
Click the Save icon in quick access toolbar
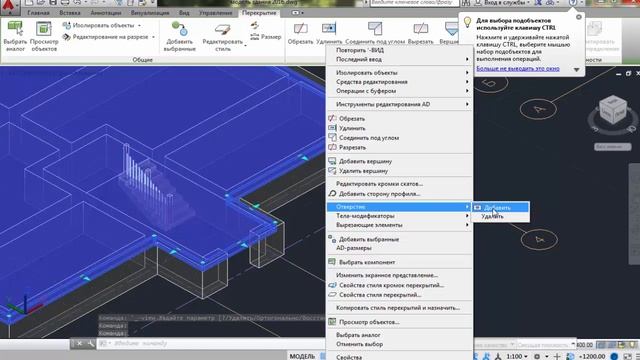[x=53, y=2]
